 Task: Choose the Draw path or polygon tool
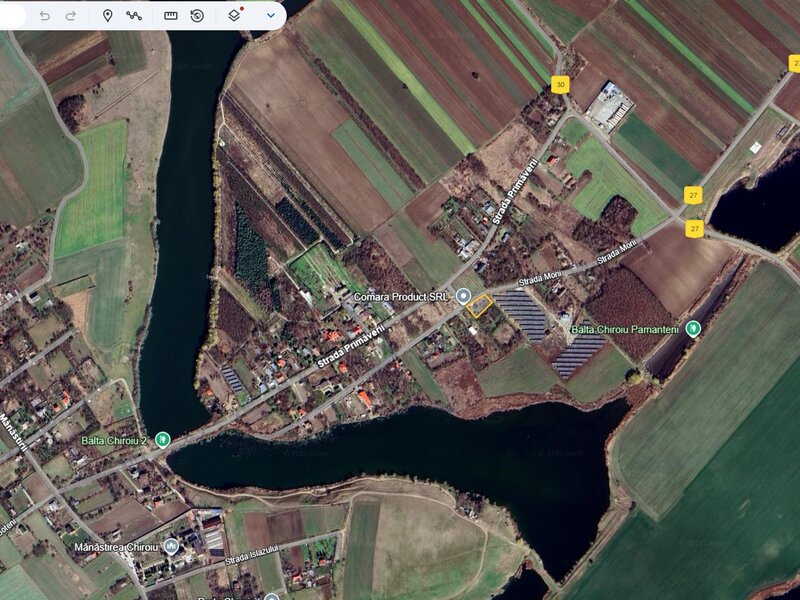click(x=134, y=16)
